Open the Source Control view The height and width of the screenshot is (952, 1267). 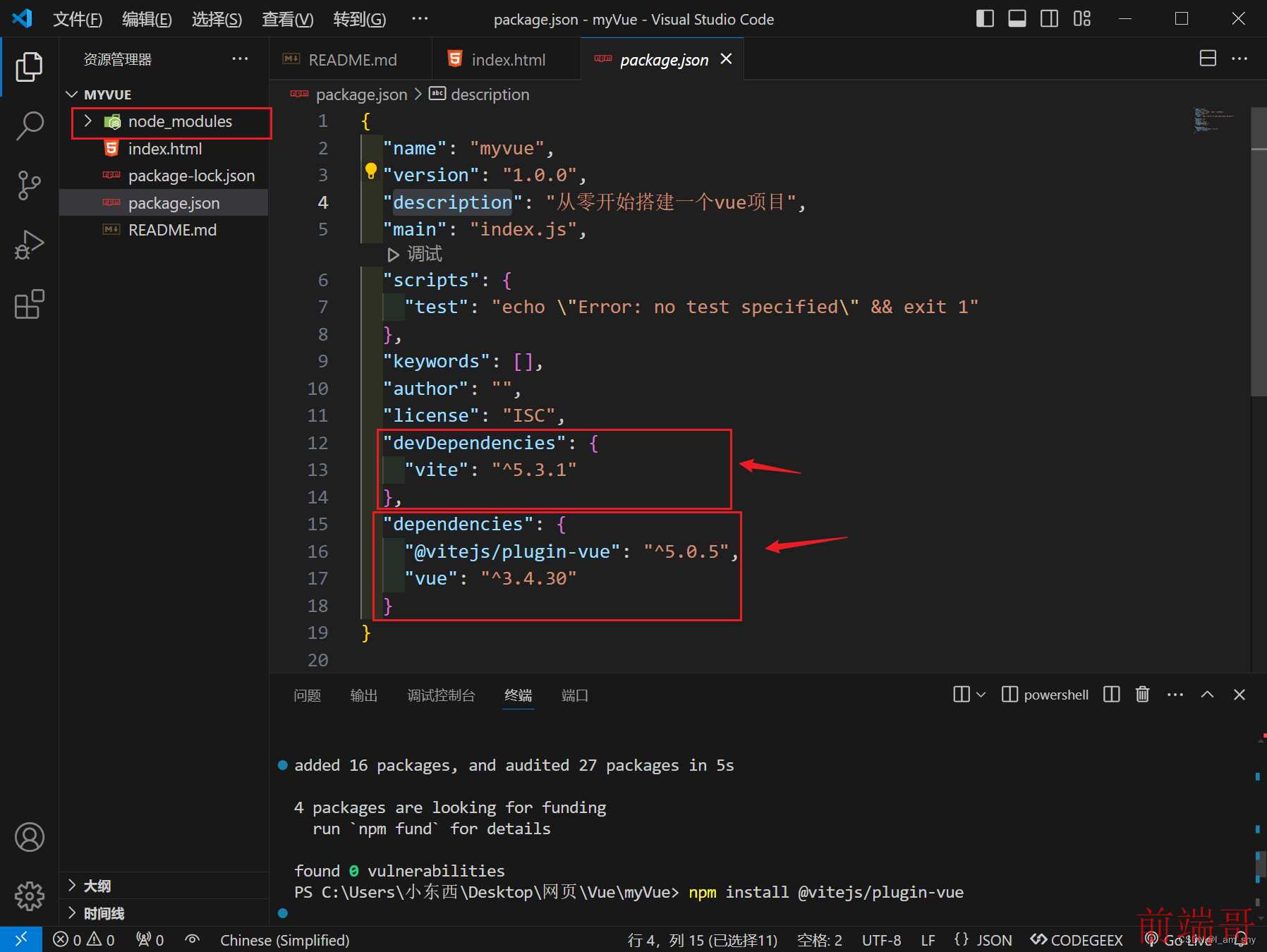[29, 185]
